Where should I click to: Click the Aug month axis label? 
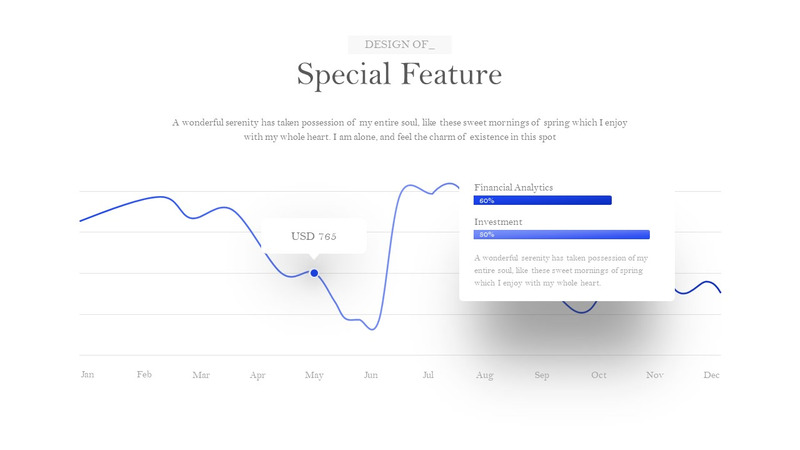point(485,376)
